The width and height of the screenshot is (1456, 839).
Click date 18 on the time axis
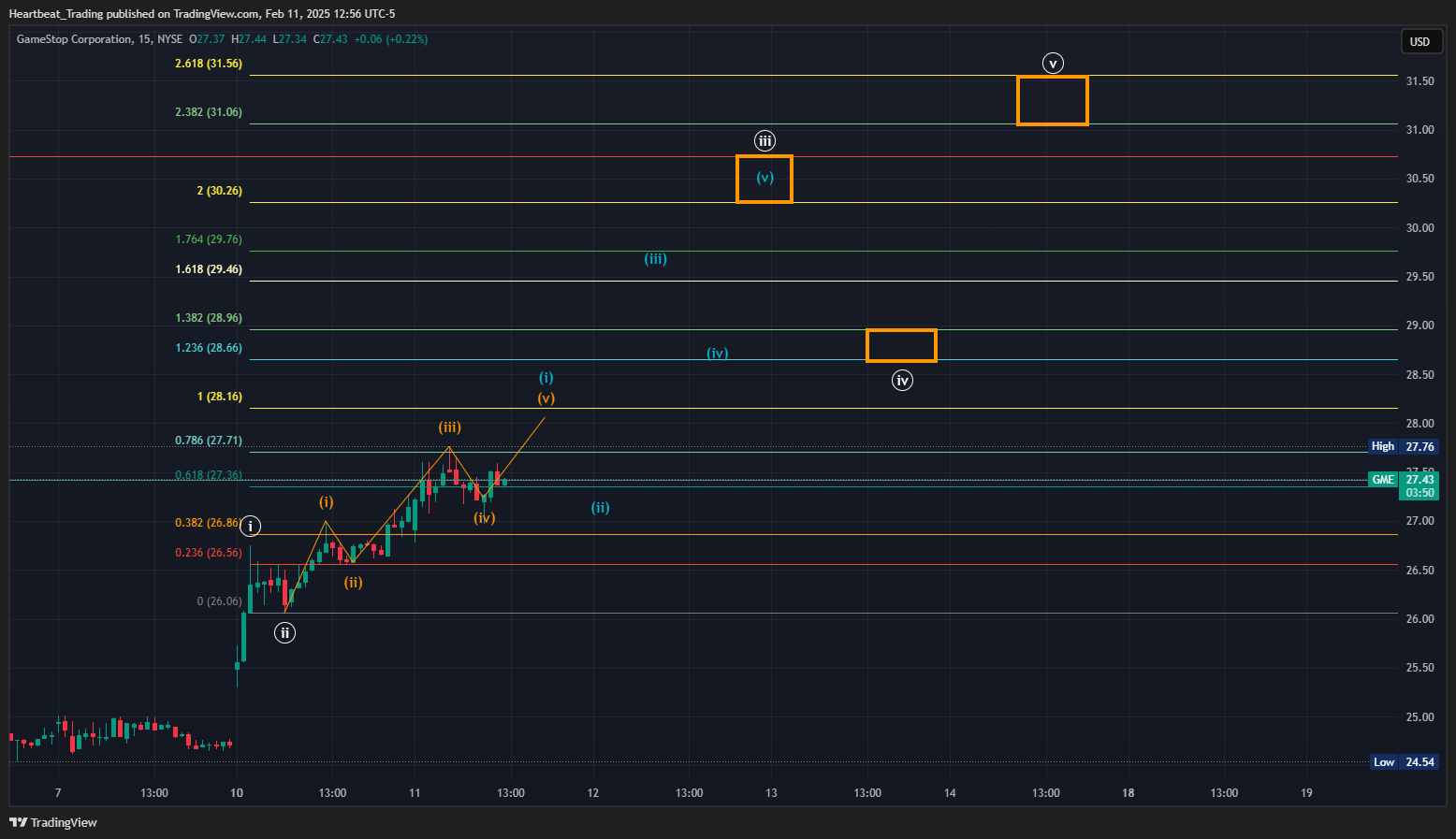pos(1128,793)
